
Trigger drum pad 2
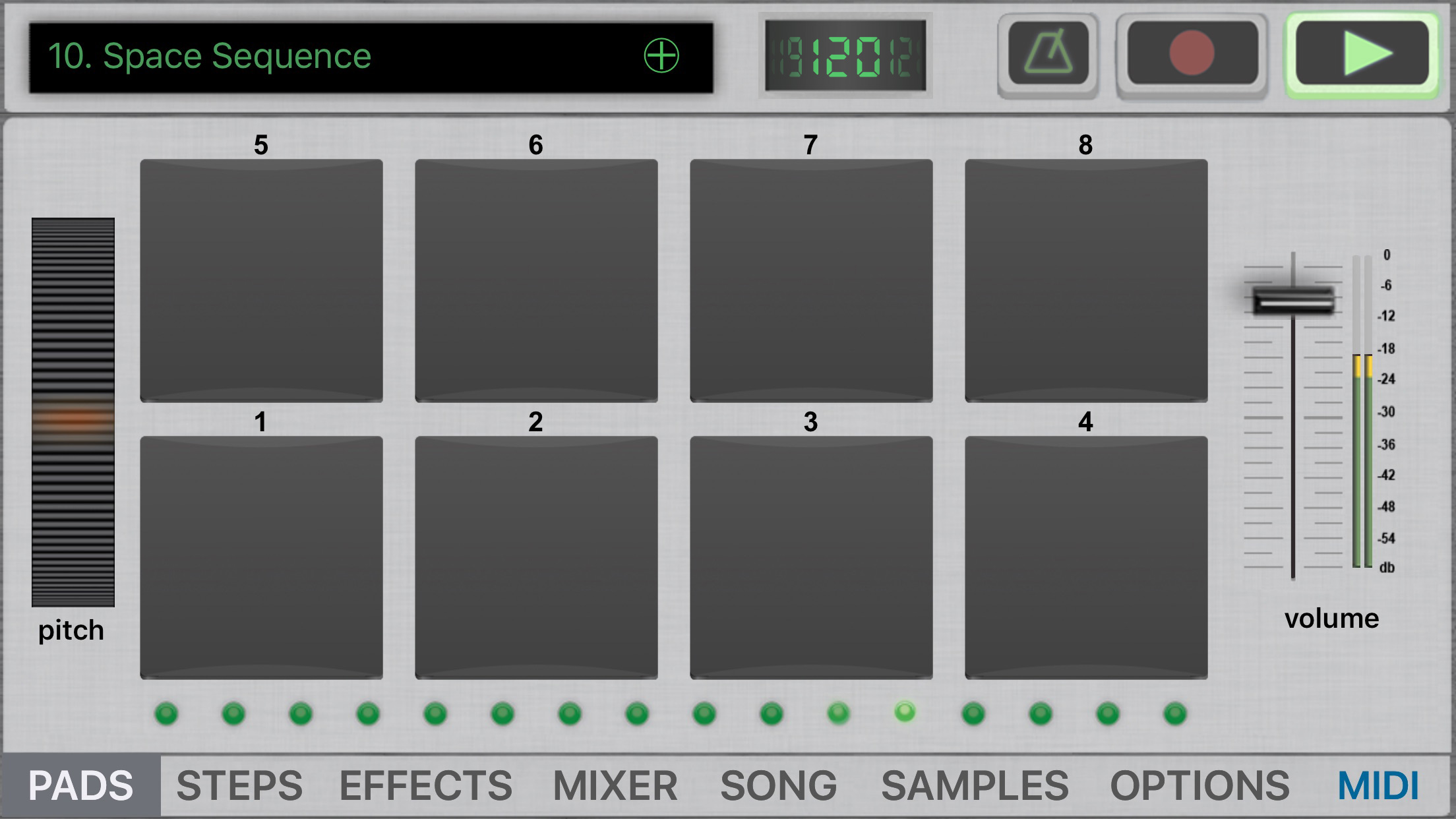click(x=536, y=557)
